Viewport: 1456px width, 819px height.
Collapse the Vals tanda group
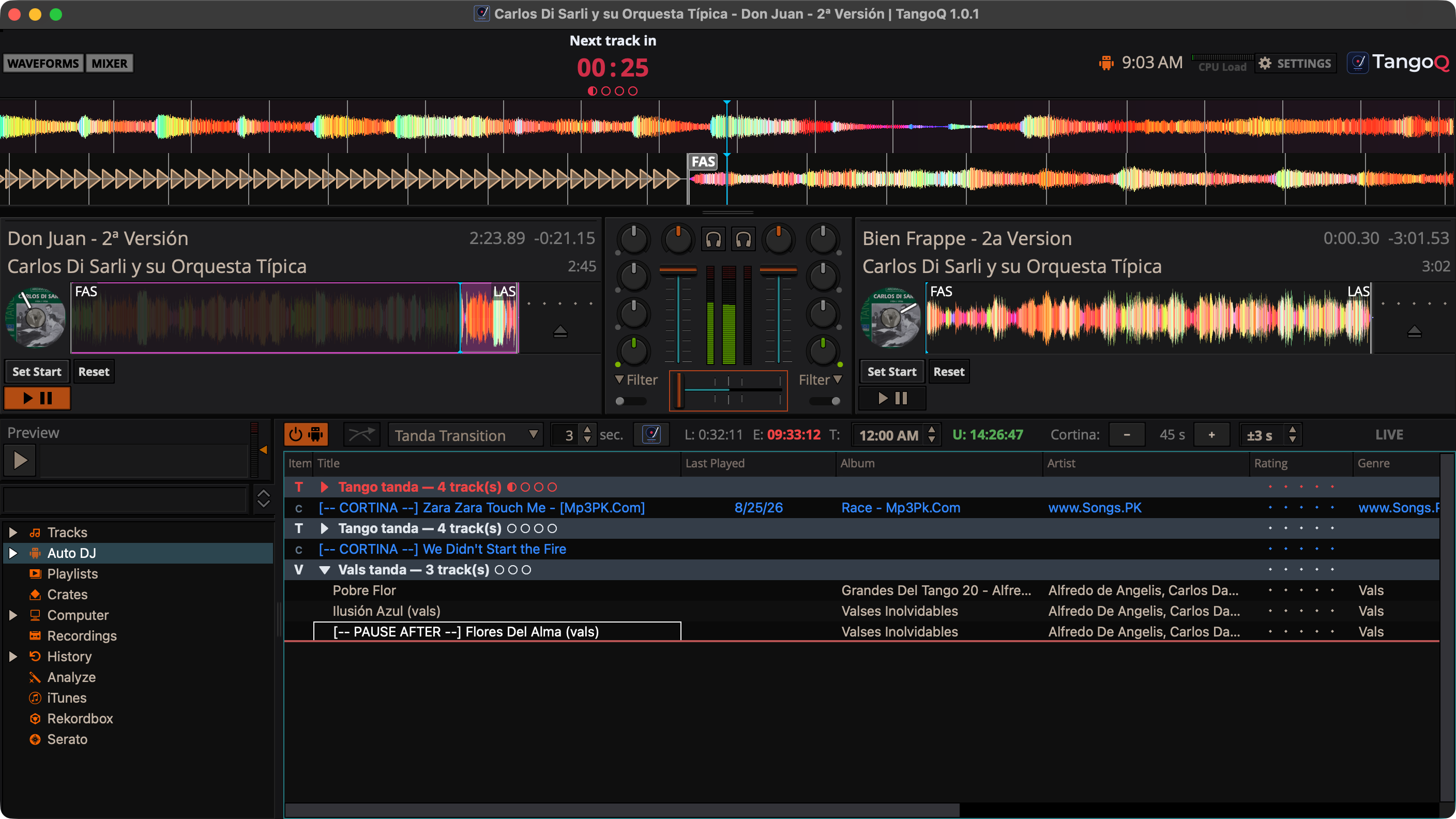click(x=324, y=570)
